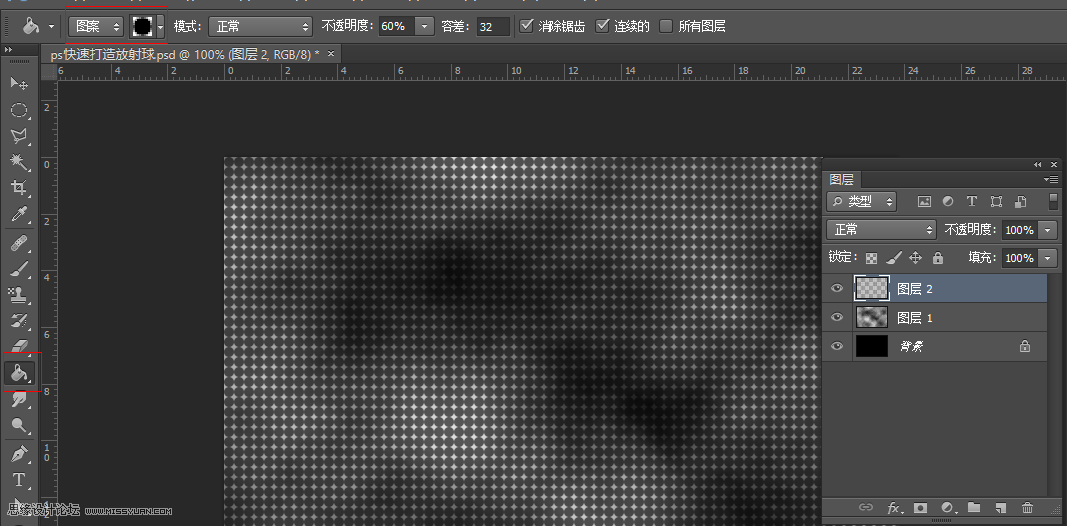Viewport: 1067px width, 526px height.
Task: Select the History Brush tool
Action: (19, 320)
